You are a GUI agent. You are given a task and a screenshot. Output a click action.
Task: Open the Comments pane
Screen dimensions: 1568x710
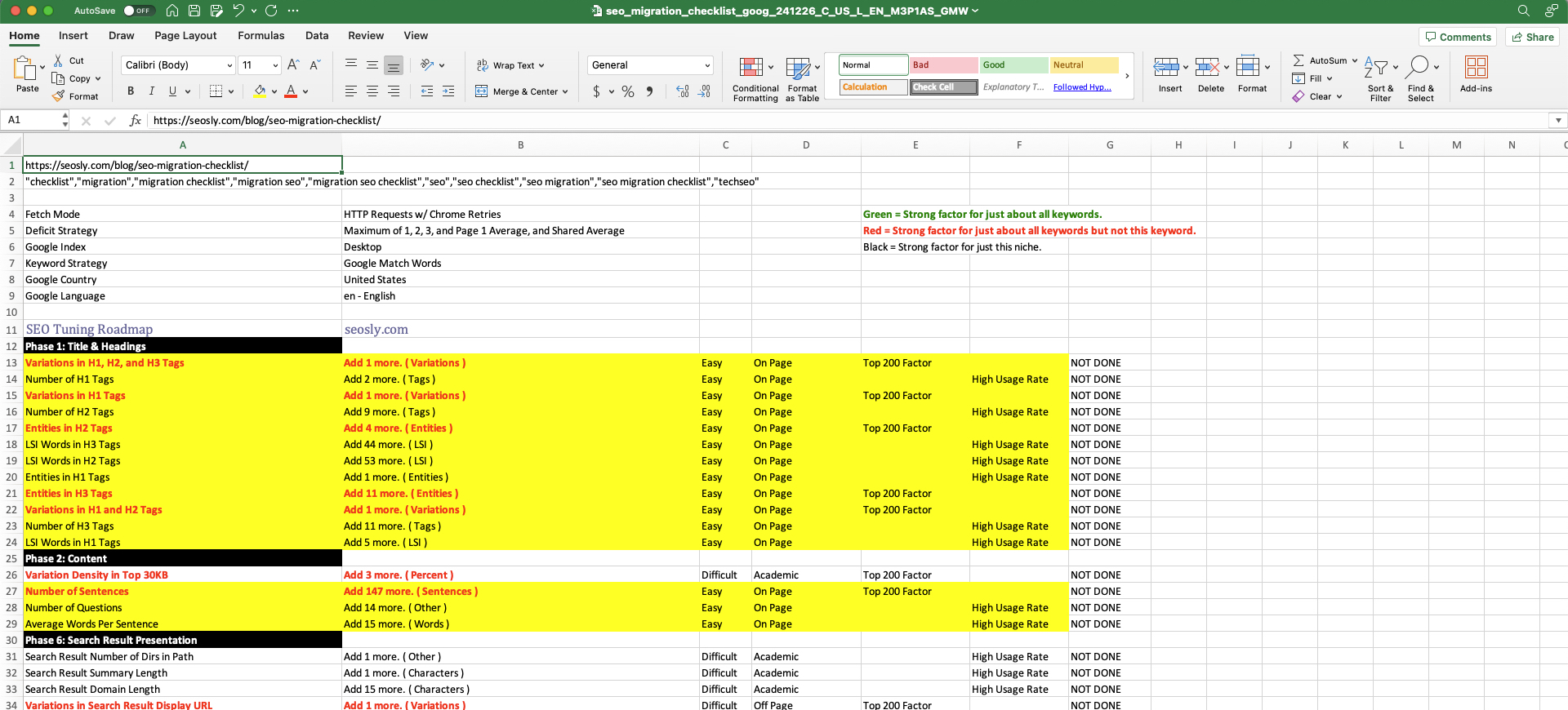tap(1458, 37)
